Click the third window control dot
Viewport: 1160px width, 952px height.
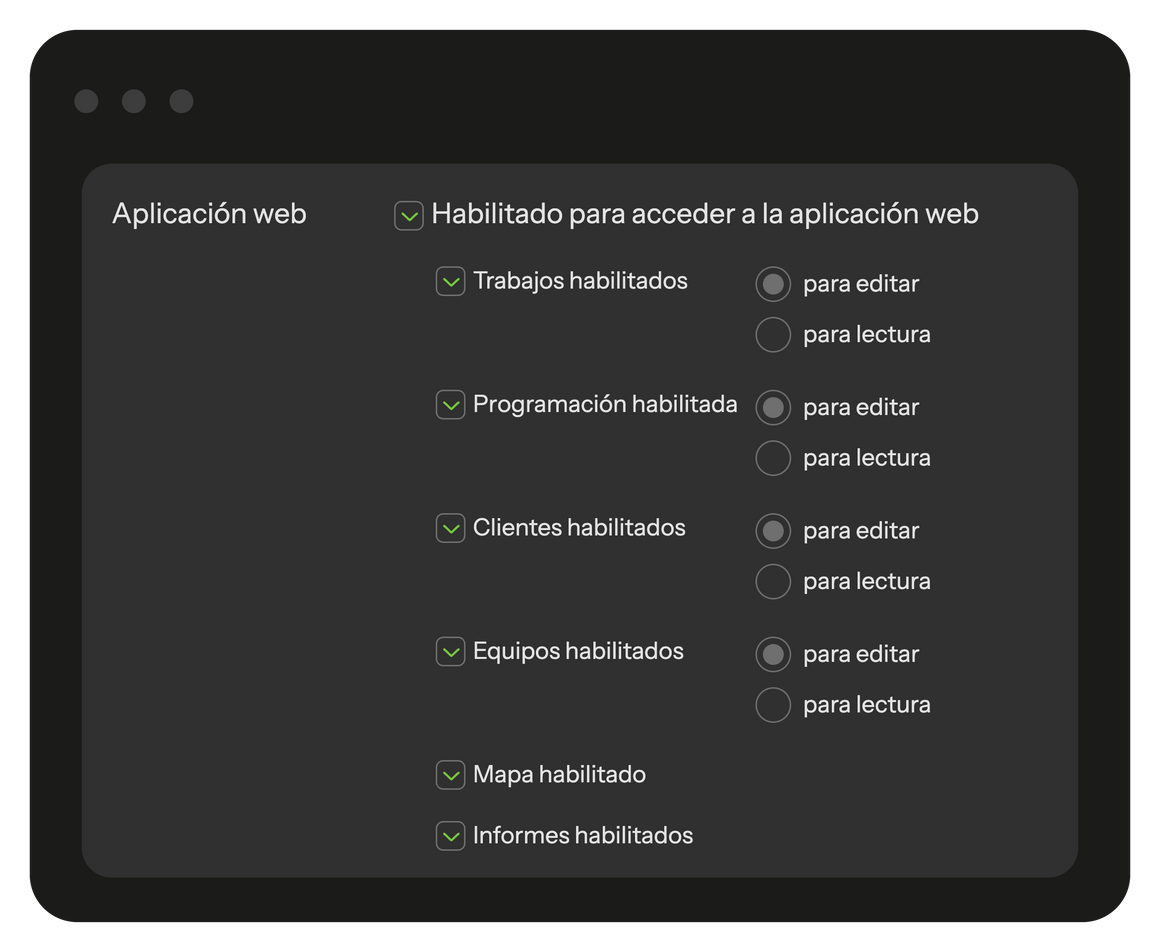(x=181, y=101)
